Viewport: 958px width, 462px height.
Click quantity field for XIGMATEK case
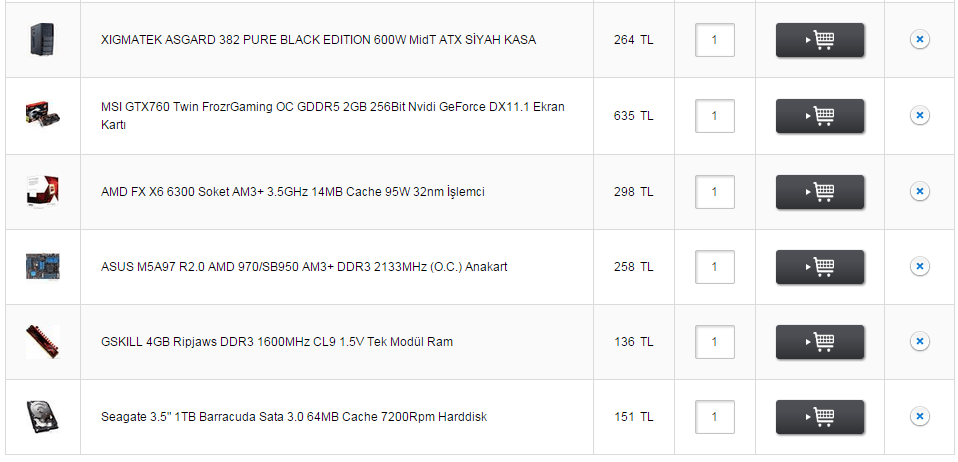tap(714, 40)
